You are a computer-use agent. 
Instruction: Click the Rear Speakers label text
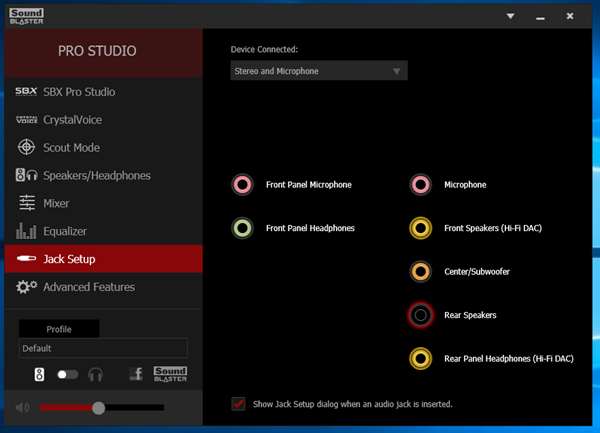(x=470, y=315)
